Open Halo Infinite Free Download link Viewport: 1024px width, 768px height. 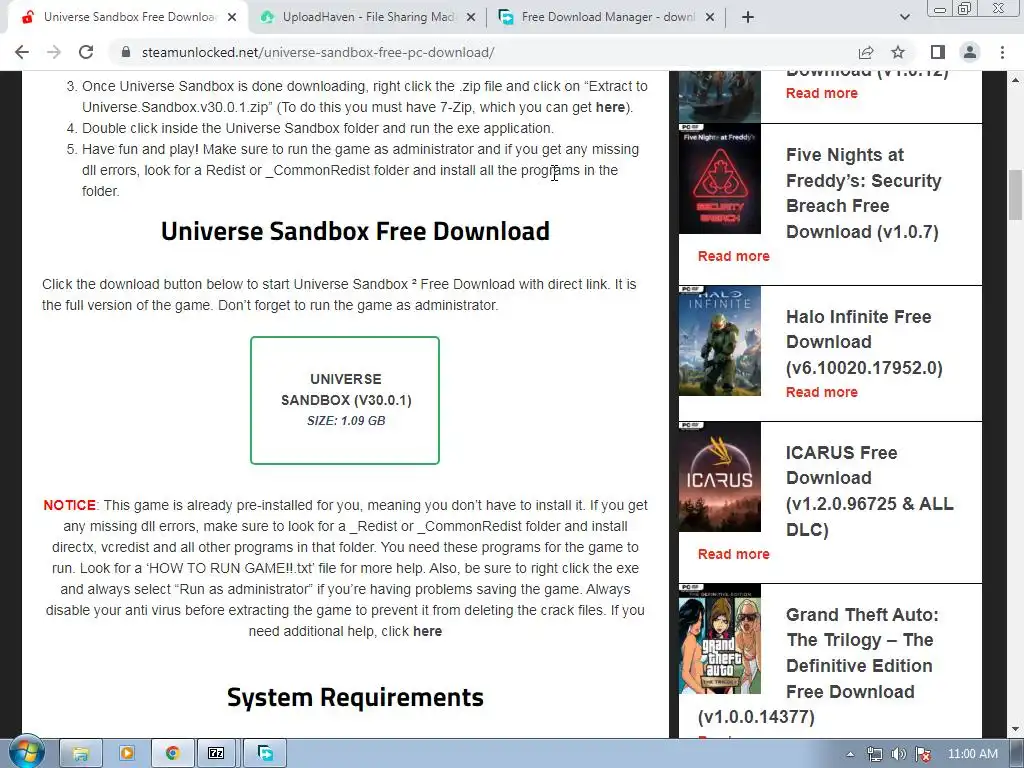click(x=864, y=342)
